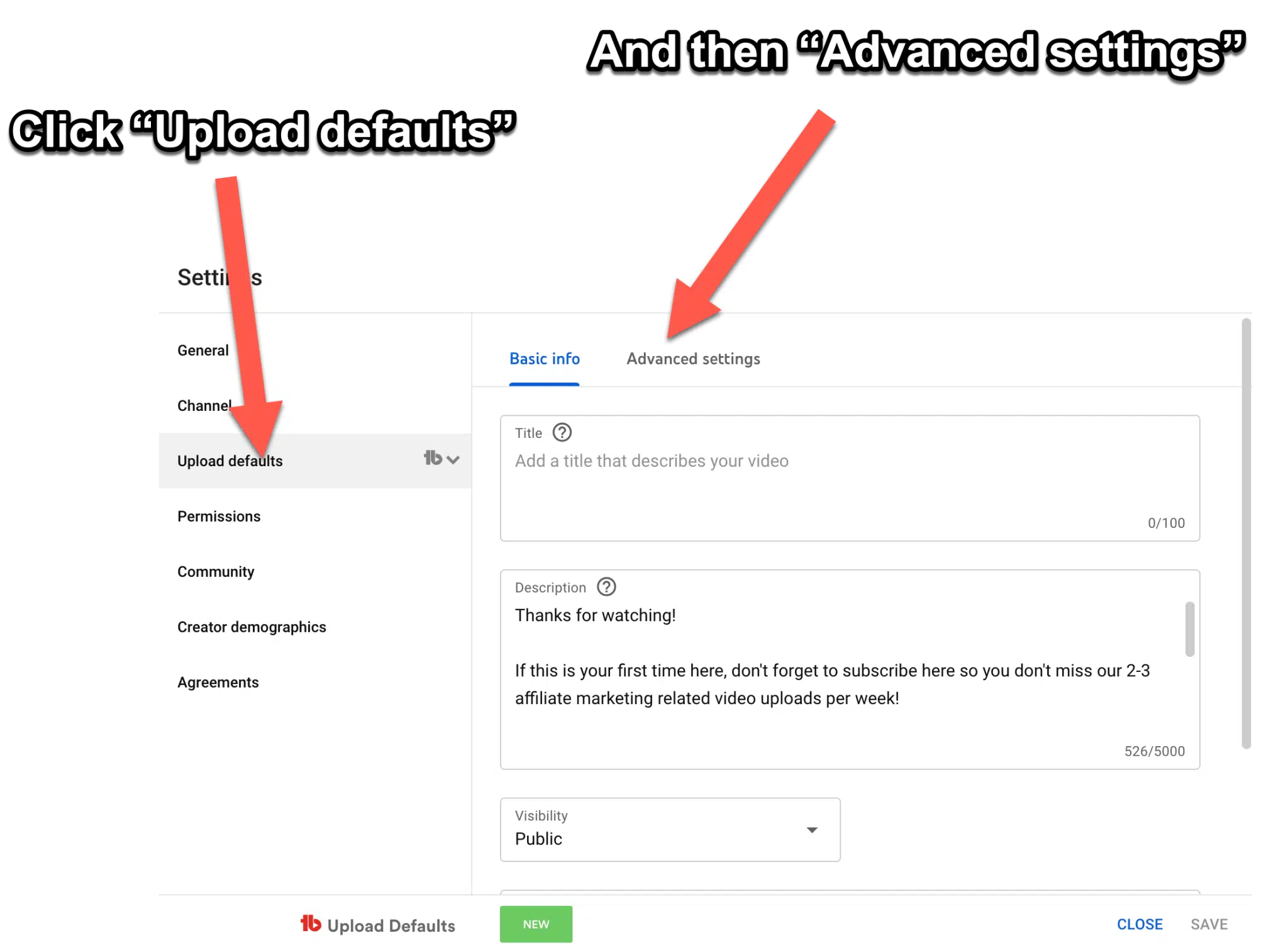
Task: Open the Visibility dropdown set to Public
Action: (670, 829)
